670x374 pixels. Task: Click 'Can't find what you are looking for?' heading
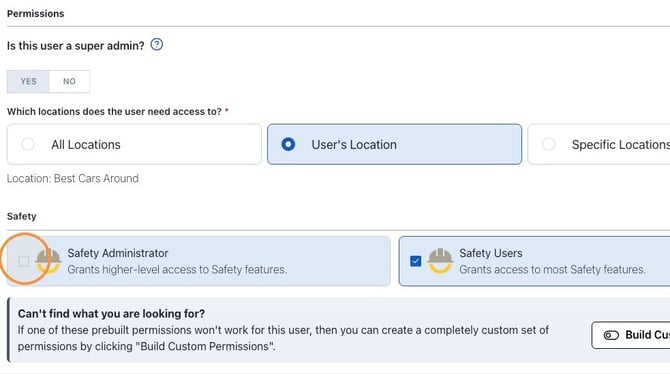111,314
